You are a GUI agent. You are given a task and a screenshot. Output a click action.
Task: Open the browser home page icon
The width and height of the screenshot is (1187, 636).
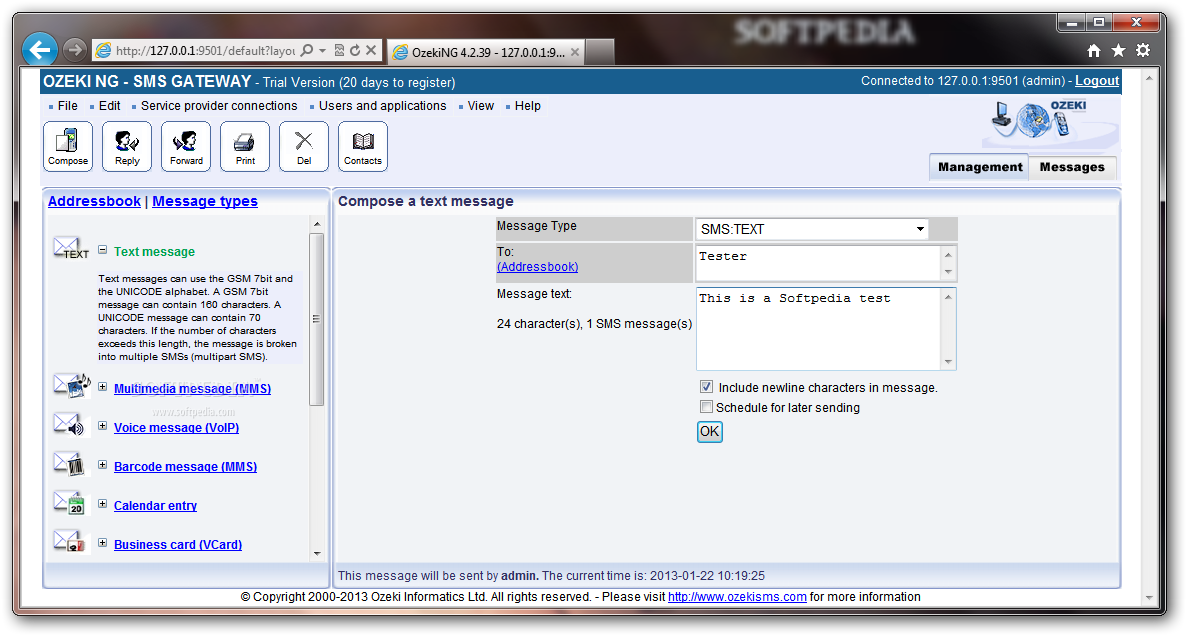coord(1094,51)
